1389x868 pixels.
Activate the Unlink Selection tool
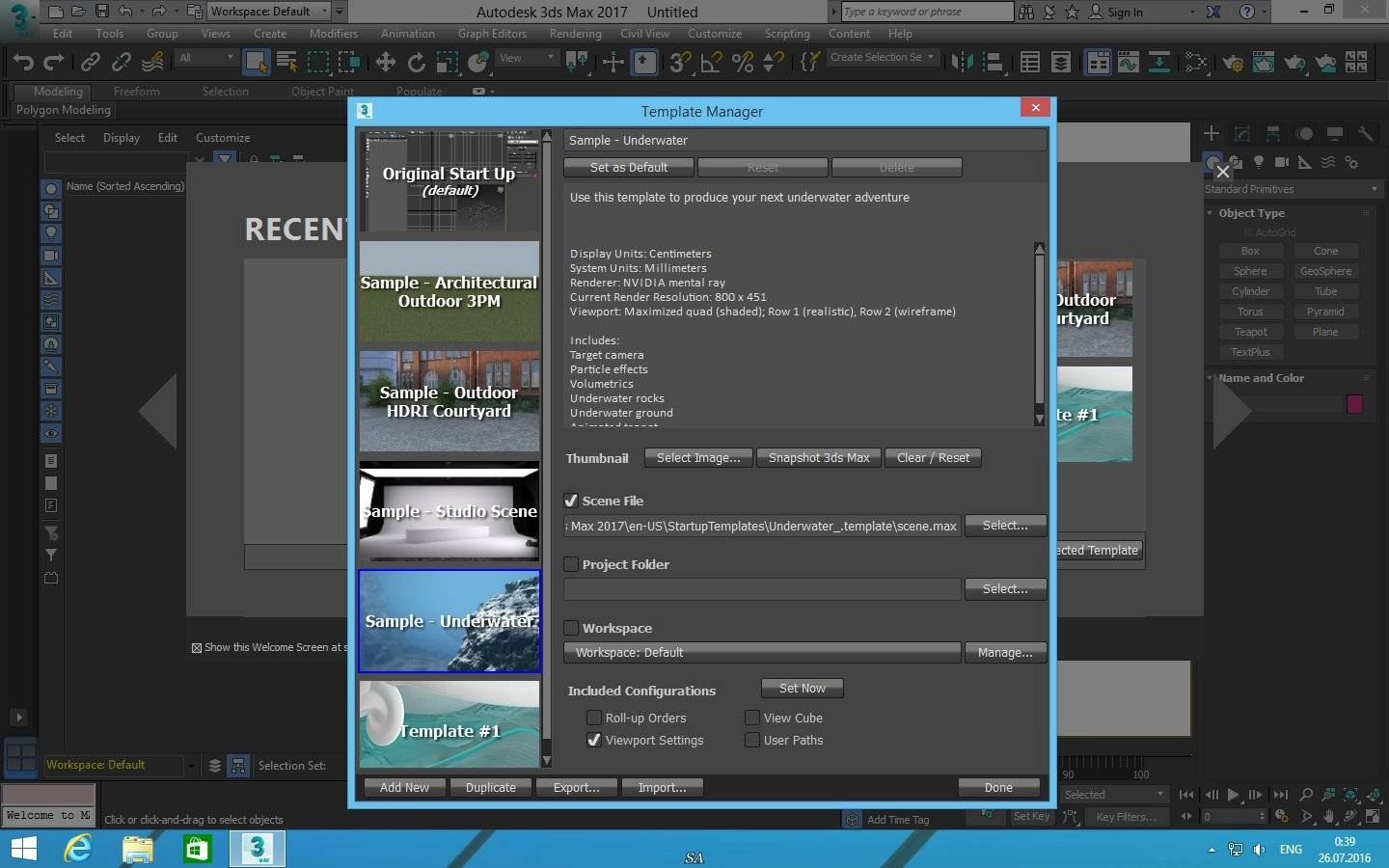pyautogui.click(x=122, y=63)
